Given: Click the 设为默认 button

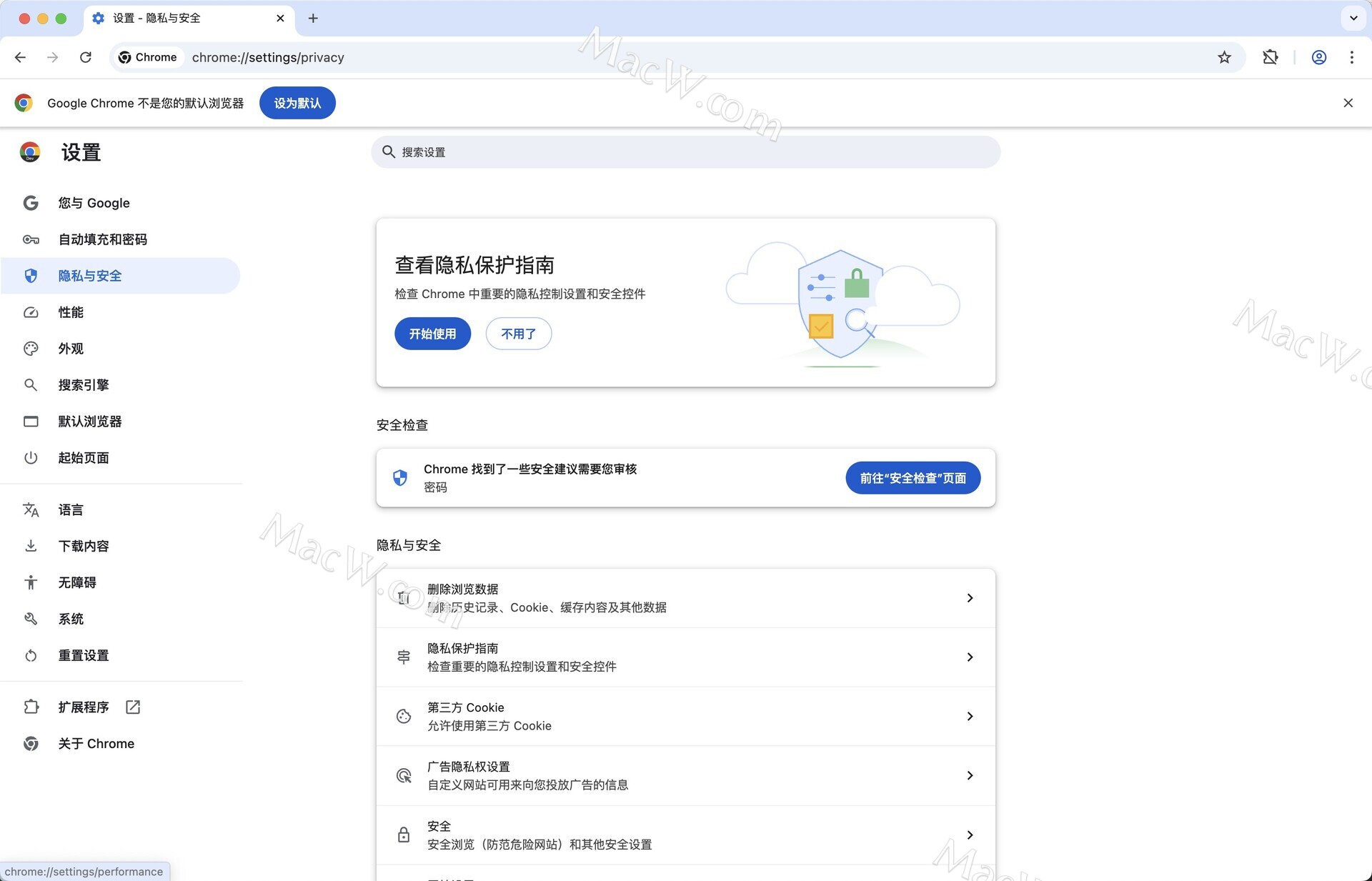Looking at the screenshot, I should tap(297, 103).
